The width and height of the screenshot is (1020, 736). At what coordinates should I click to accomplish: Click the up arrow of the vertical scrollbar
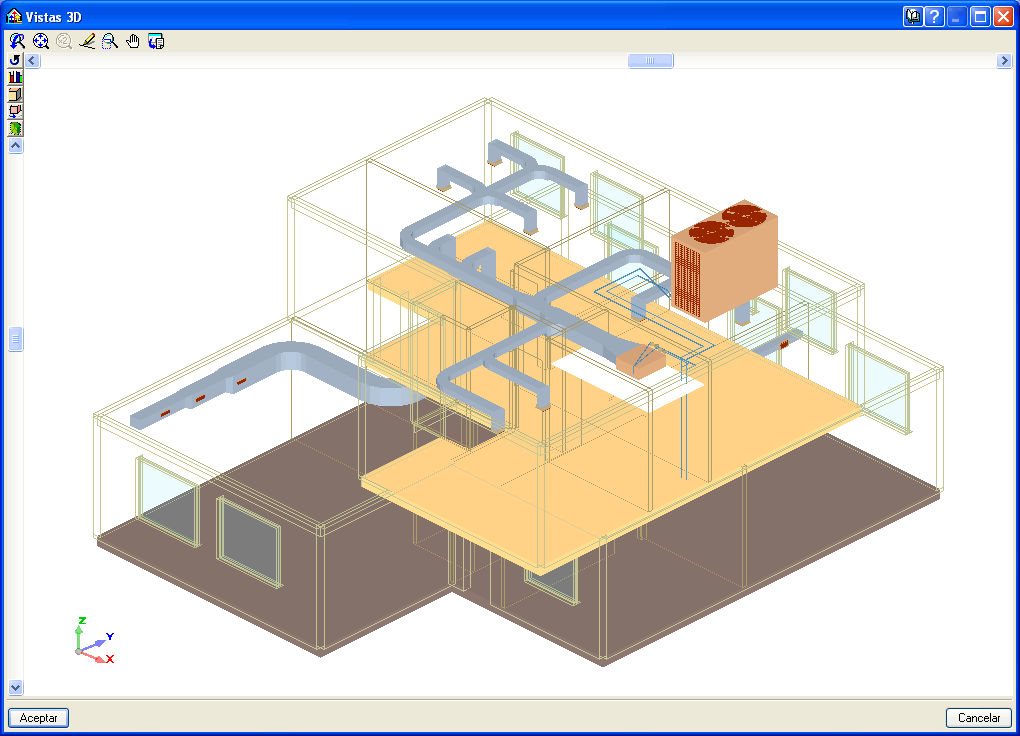coord(15,145)
